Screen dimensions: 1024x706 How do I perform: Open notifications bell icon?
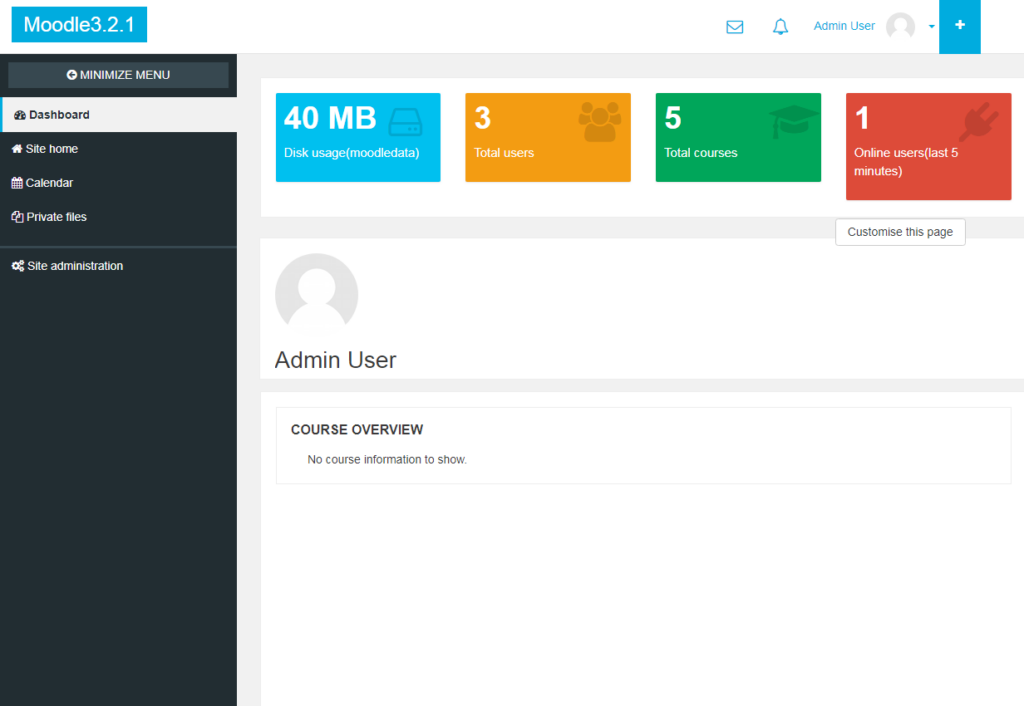coord(781,27)
